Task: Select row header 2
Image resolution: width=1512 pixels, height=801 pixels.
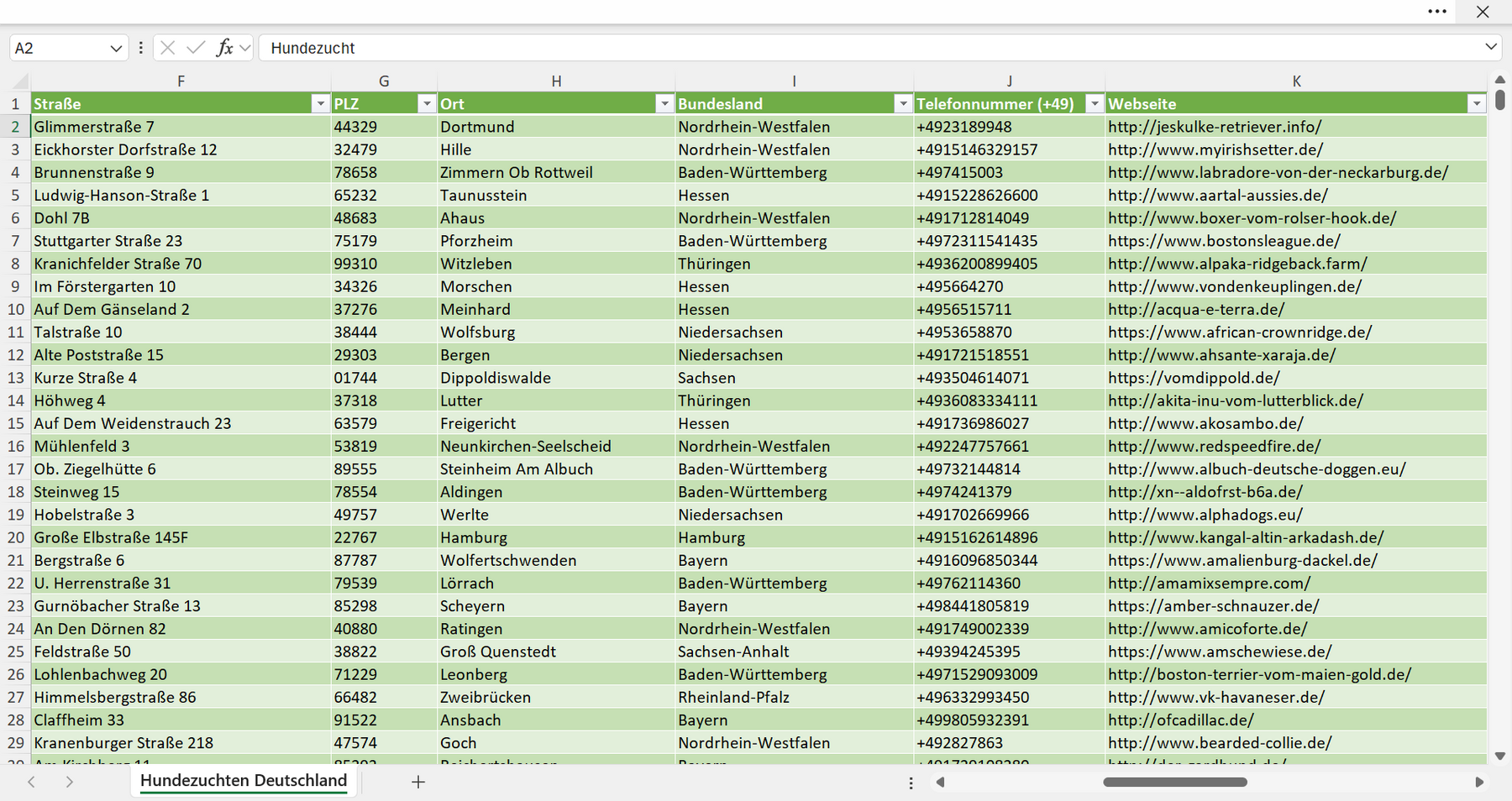Action: (15, 127)
